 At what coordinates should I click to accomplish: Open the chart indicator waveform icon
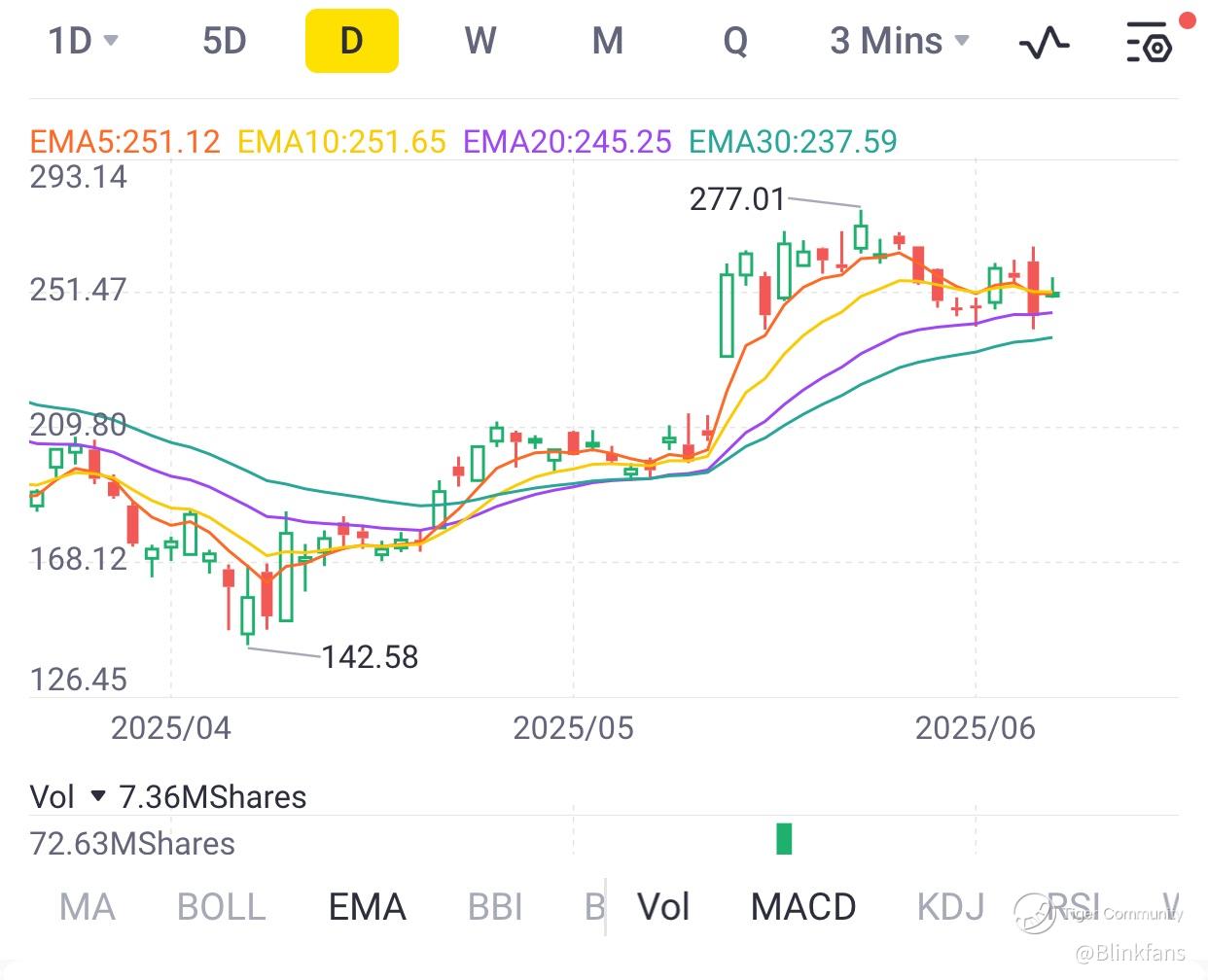(1044, 42)
